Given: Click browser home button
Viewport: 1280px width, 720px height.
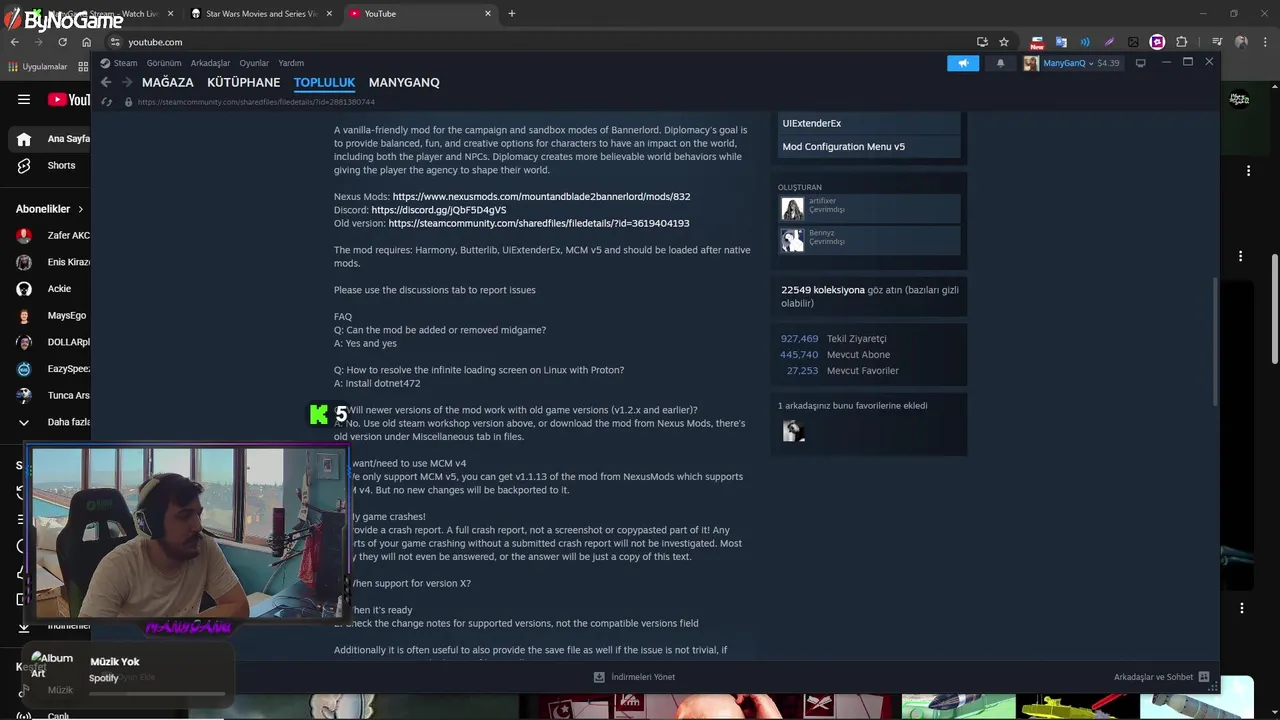Looking at the screenshot, I should pos(86,42).
